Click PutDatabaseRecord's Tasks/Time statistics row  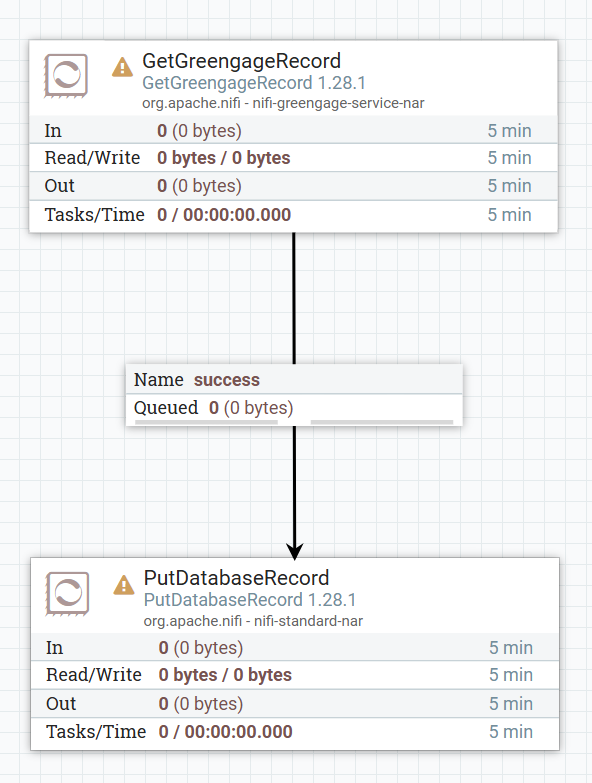[295, 732]
